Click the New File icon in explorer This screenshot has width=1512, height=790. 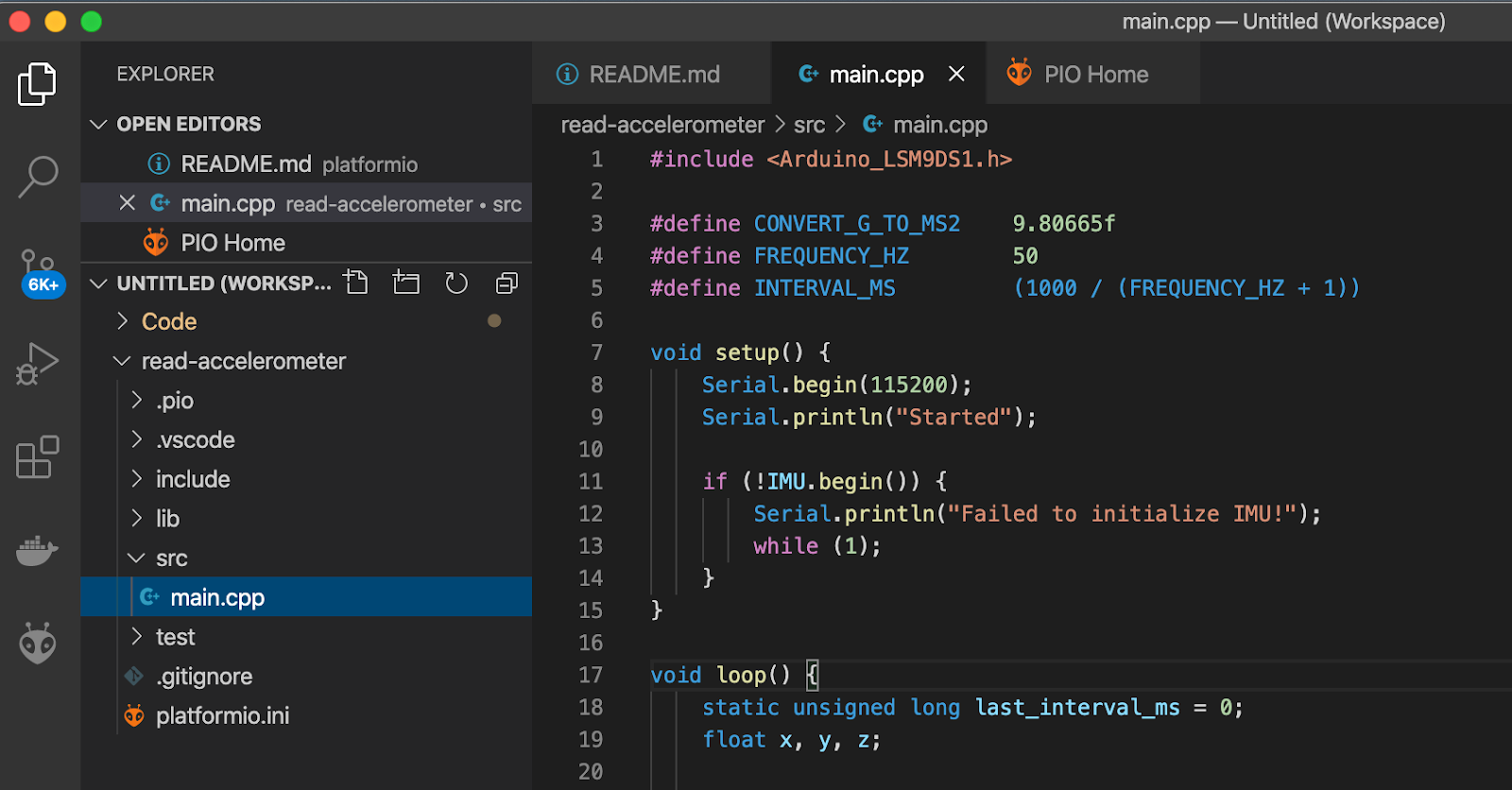pyautogui.click(x=356, y=283)
